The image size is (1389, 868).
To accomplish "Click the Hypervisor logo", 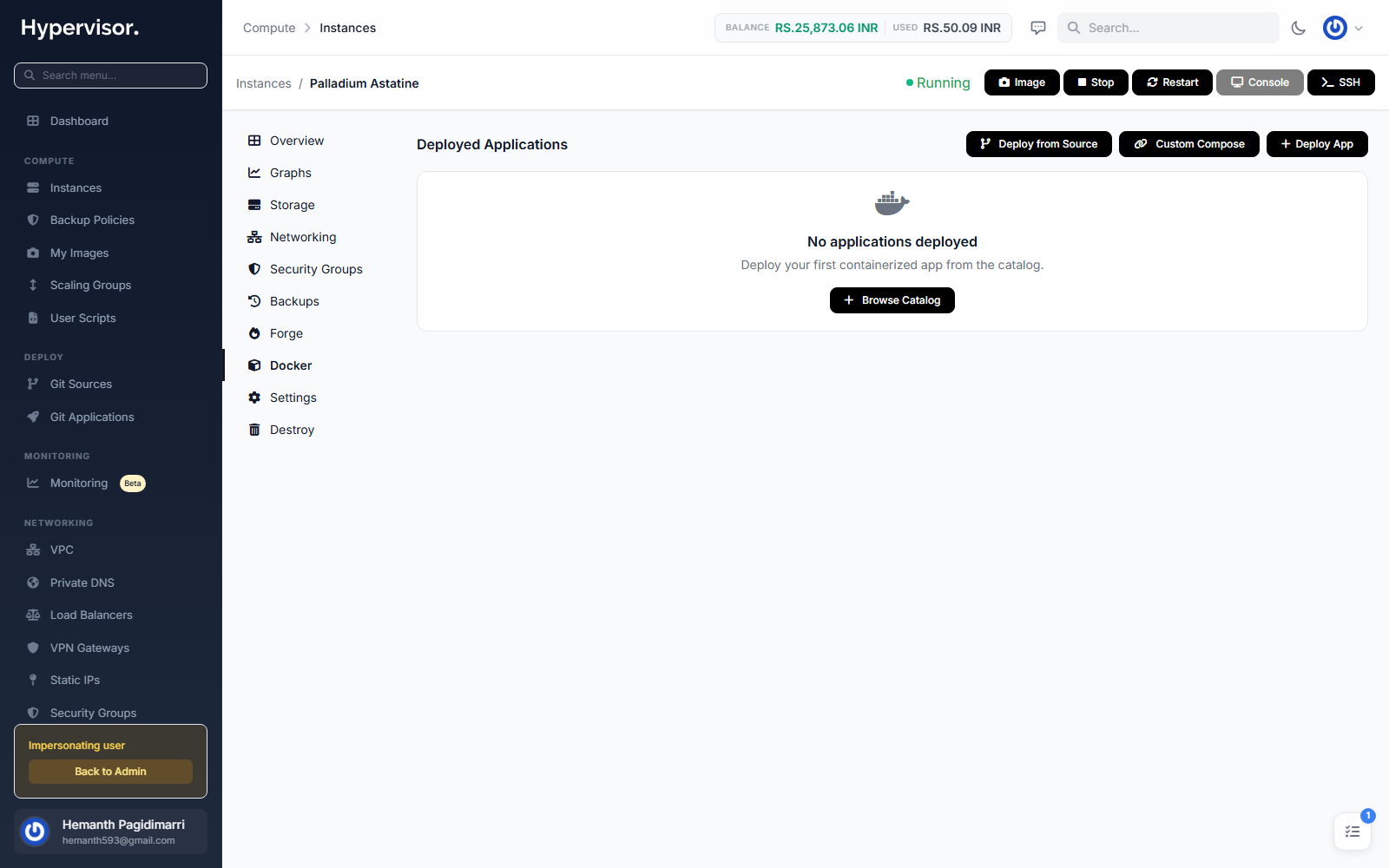I will point(80,28).
